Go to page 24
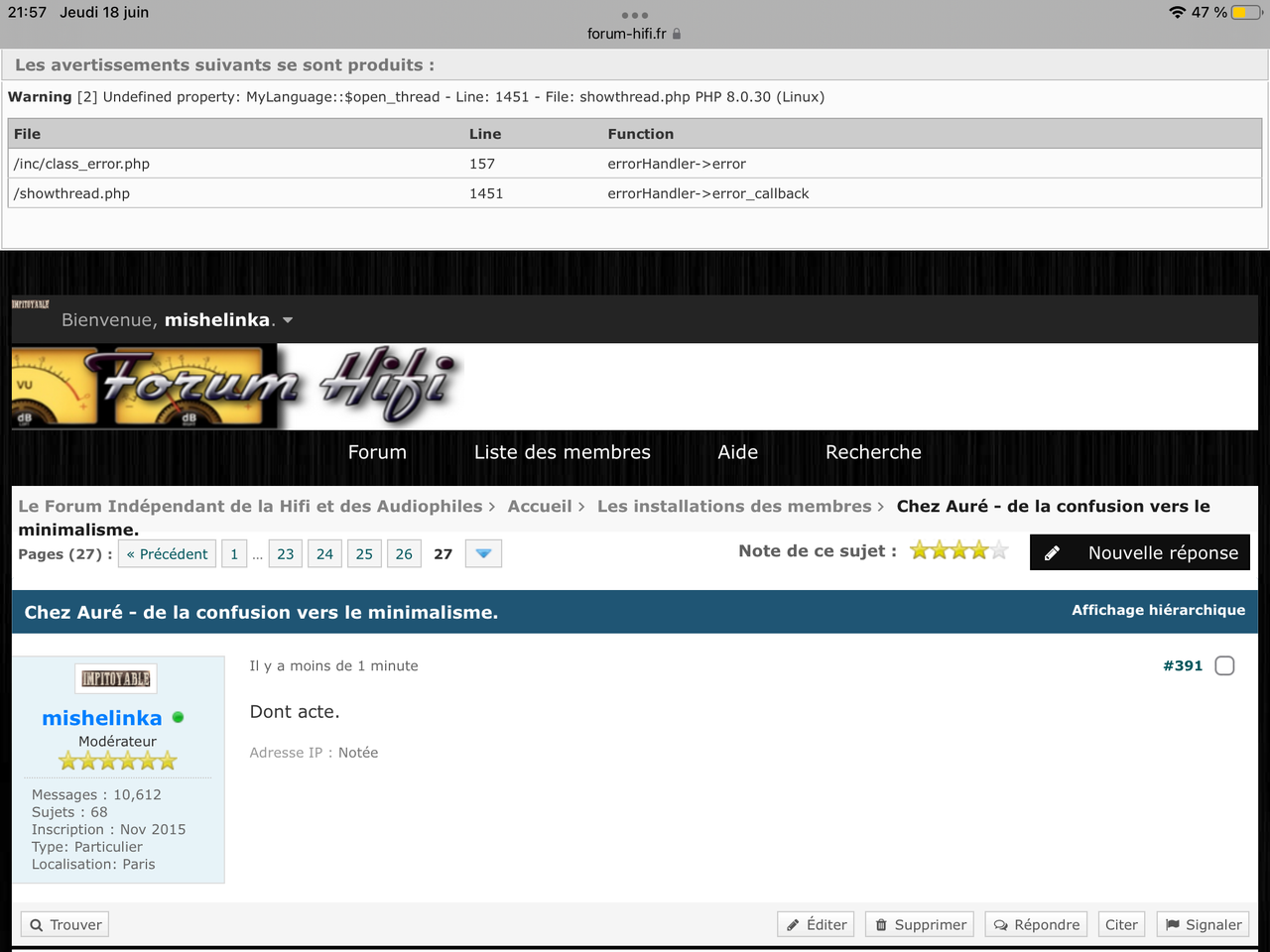 (x=324, y=553)
